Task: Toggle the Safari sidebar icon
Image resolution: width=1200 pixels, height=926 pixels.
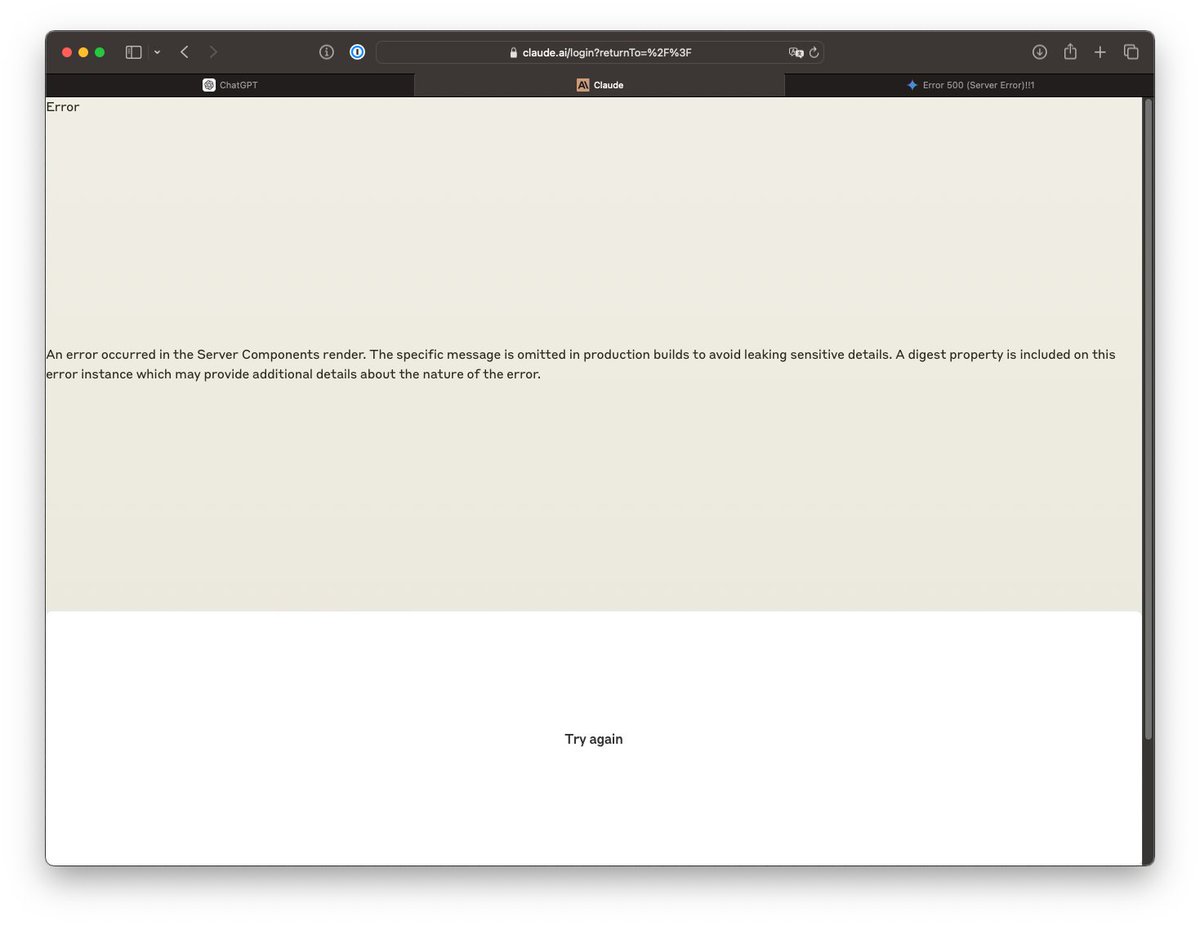Action: (x=133, y=52)
